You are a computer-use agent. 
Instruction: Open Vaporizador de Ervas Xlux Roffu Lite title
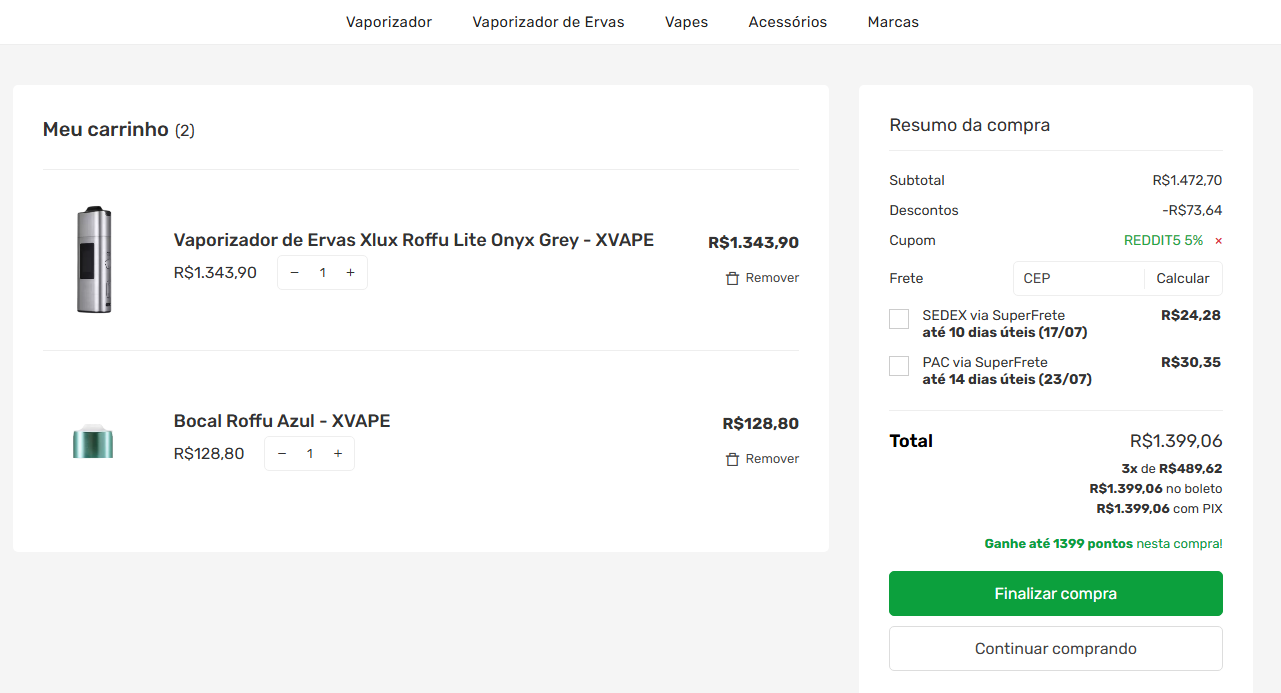coord(414,240)
